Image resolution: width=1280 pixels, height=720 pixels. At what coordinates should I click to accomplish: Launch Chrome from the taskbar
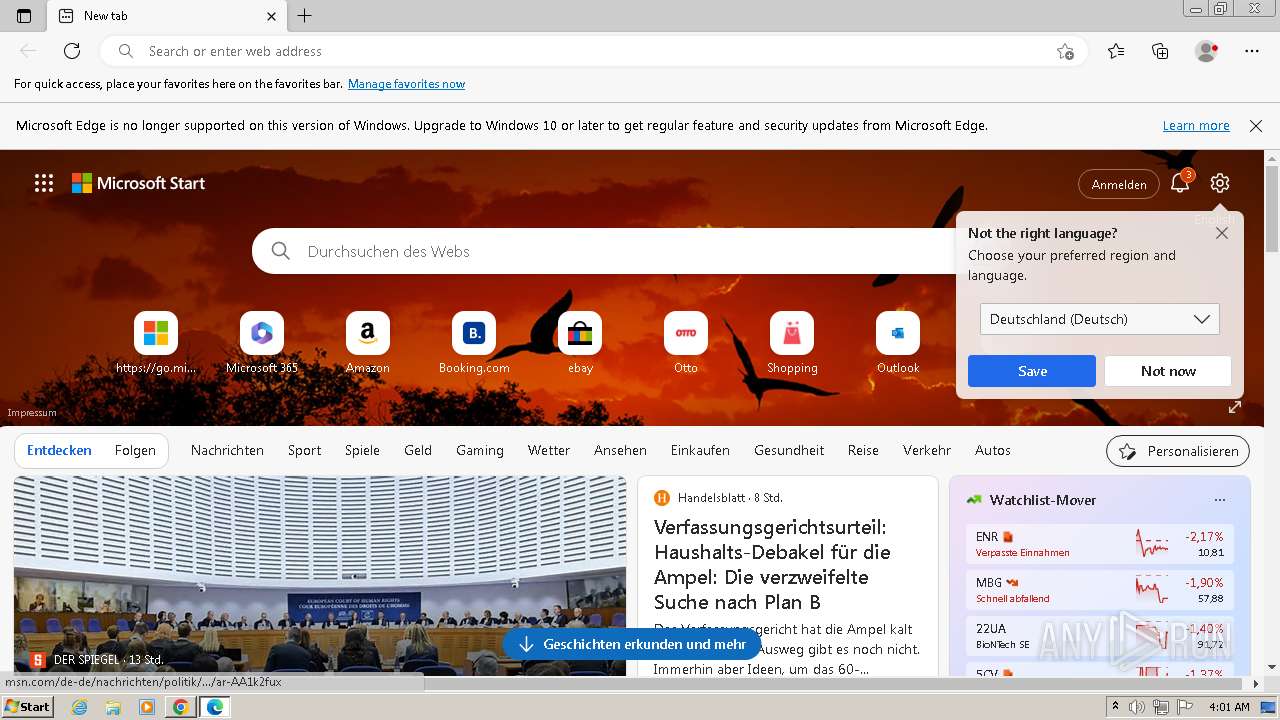(180, 707)
